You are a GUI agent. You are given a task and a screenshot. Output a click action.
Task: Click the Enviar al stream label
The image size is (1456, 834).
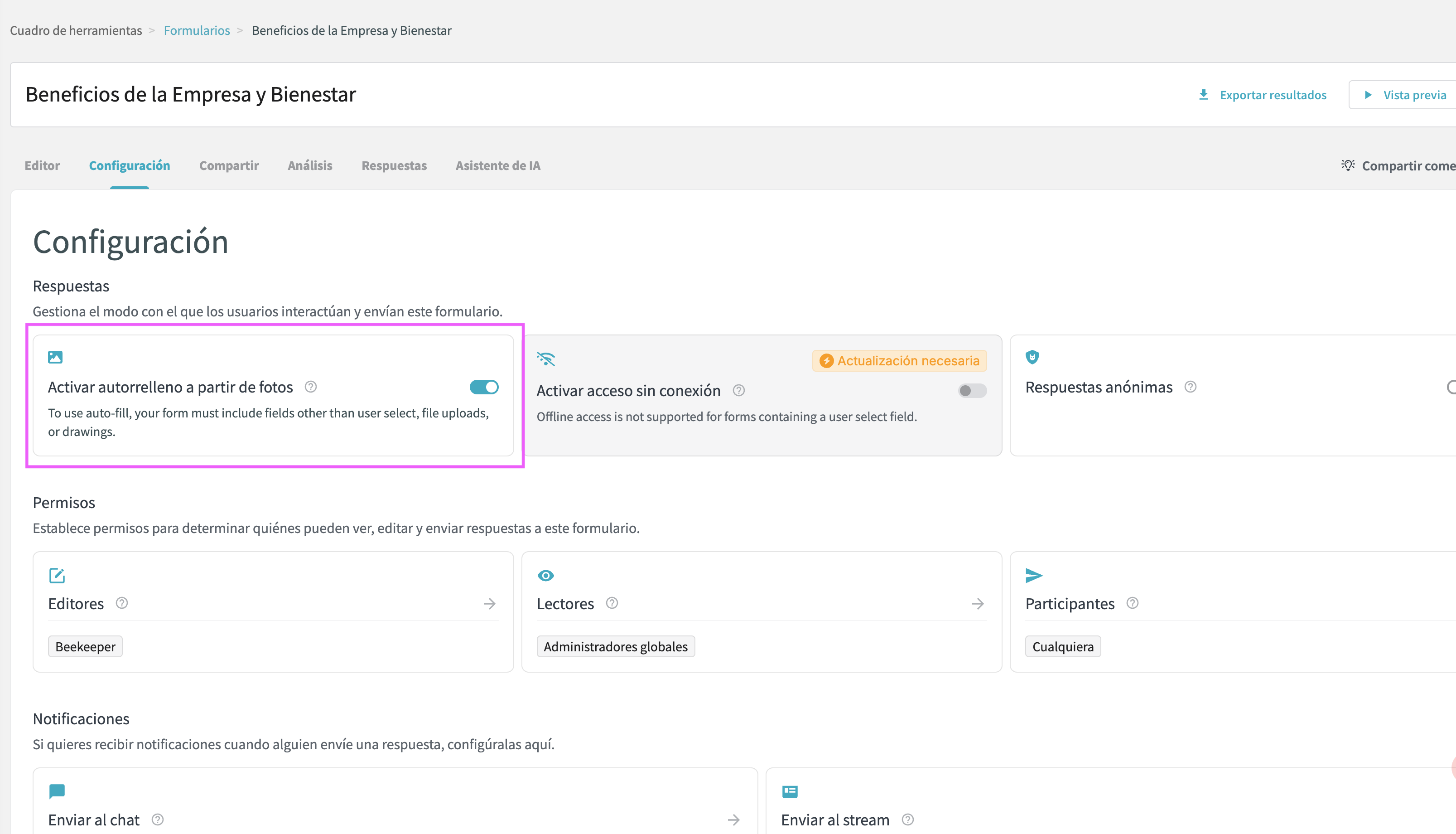(x=835, y=820)
